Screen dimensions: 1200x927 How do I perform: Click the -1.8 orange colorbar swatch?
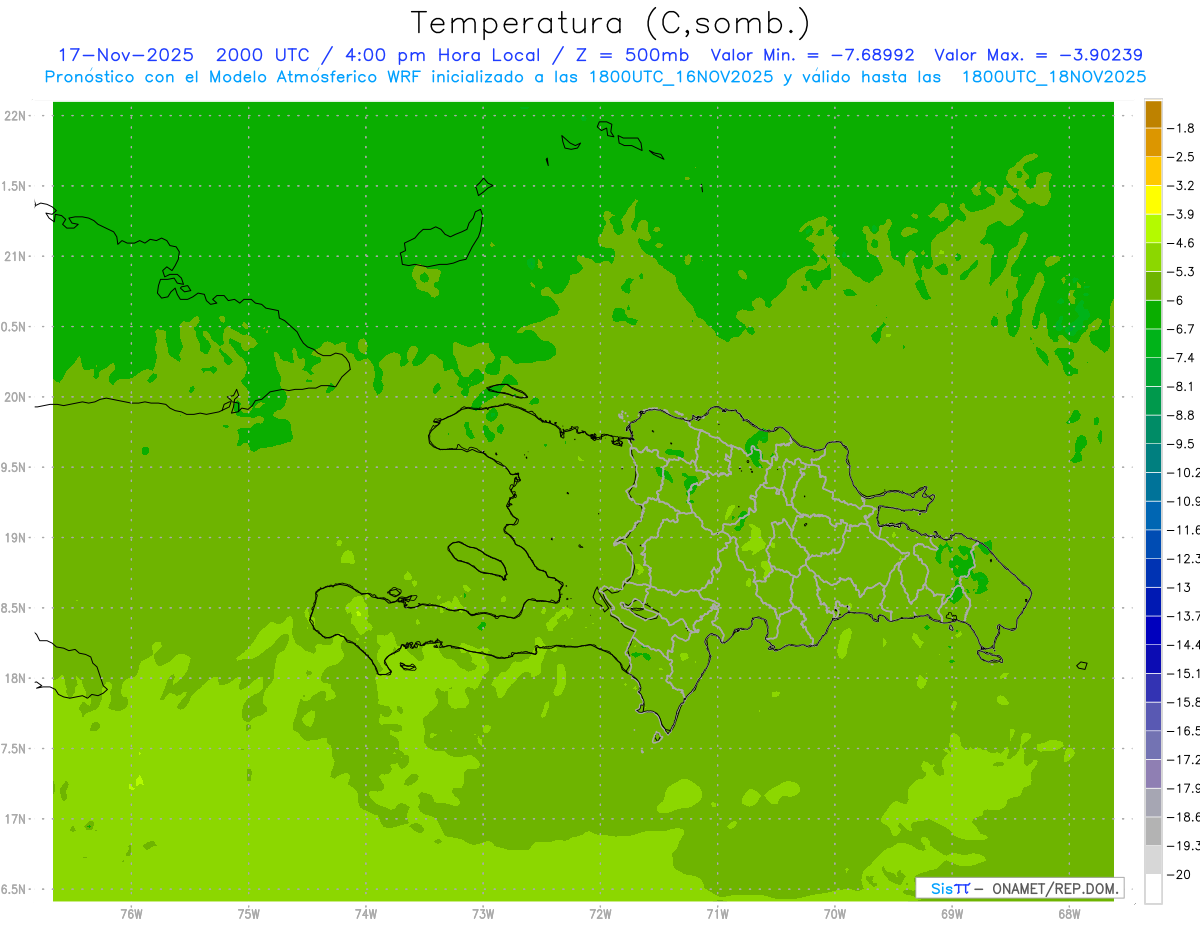[1153, 114]
